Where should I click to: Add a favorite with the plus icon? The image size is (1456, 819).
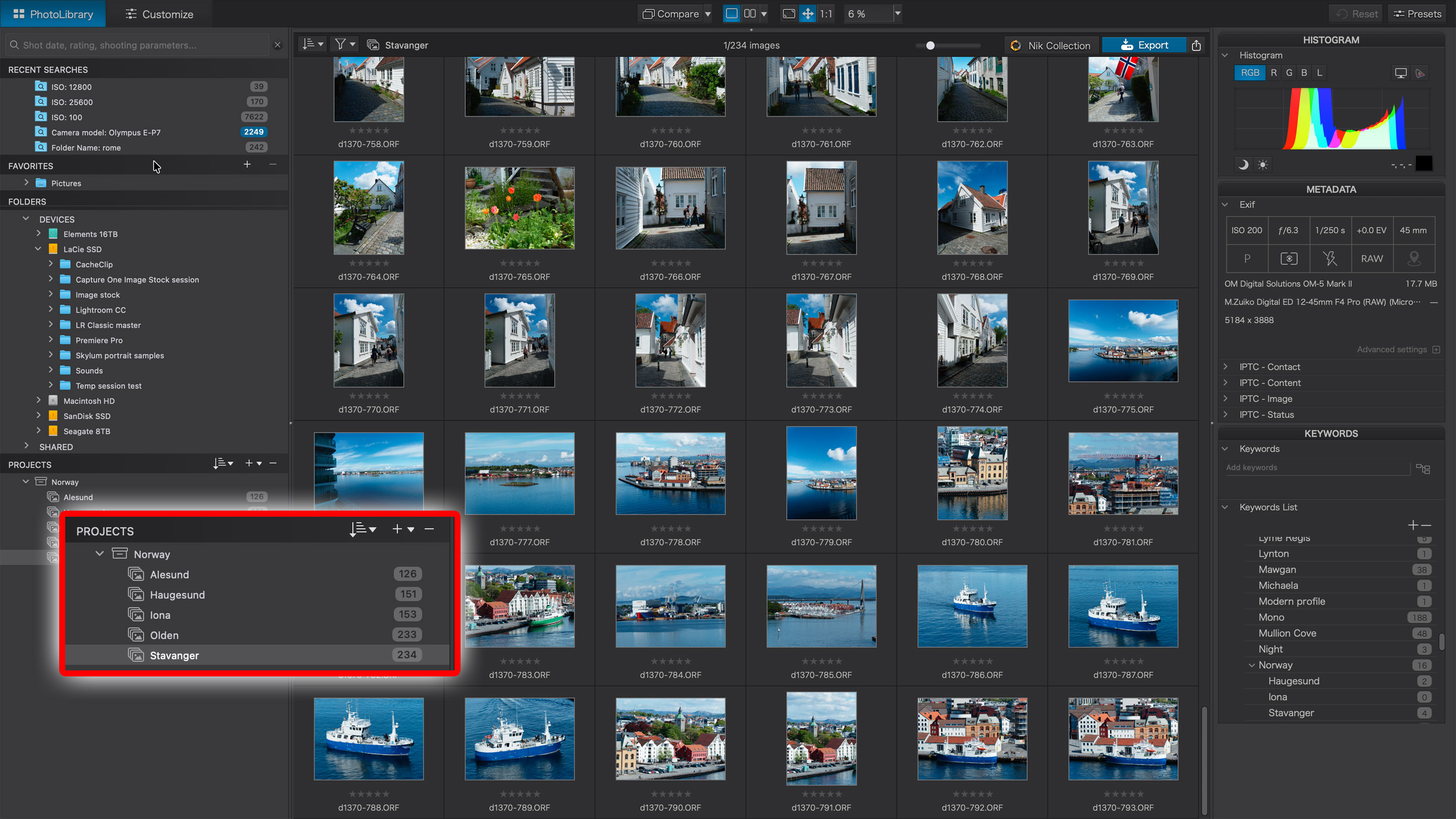click(x=247, y=164)
